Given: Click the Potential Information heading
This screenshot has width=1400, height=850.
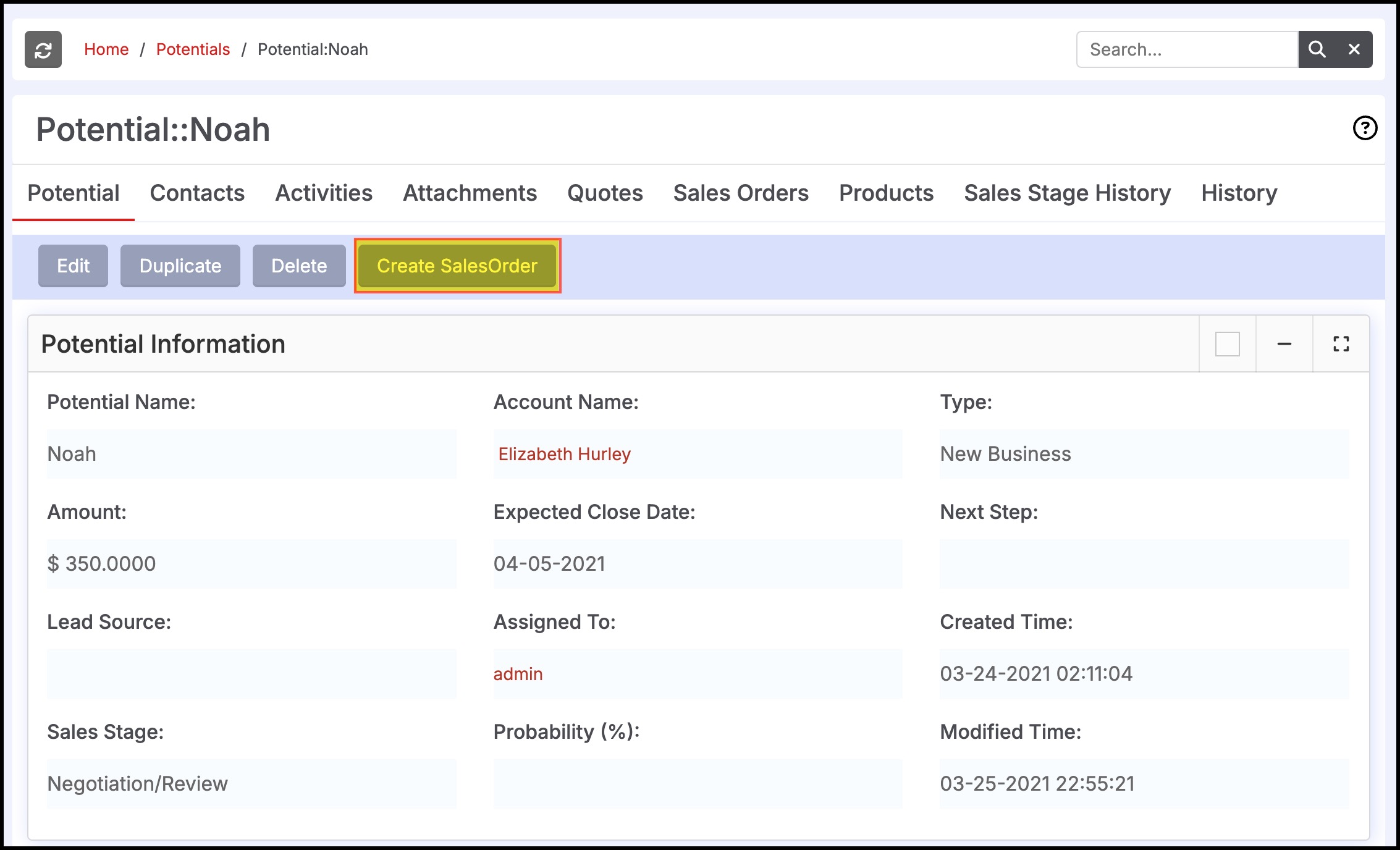Looking at the screenshot, I should pos(163,344).
